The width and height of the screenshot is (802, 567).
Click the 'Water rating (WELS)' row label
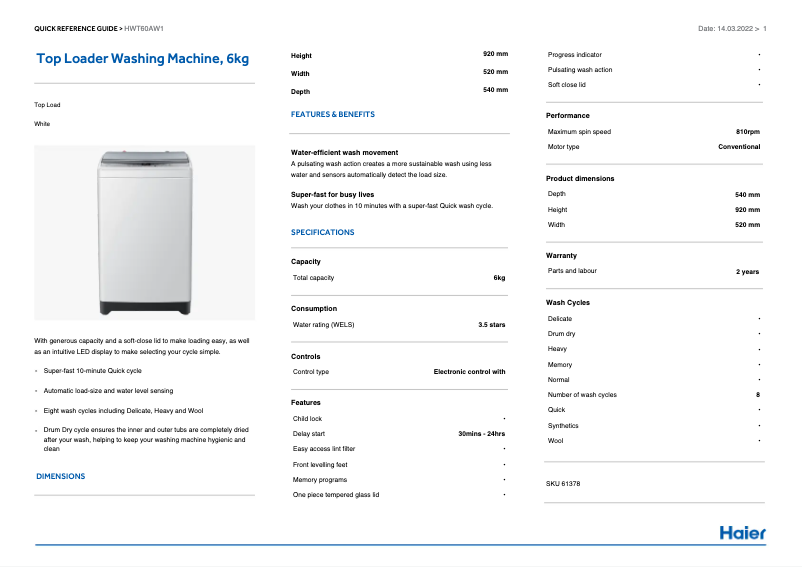(323, 325)
